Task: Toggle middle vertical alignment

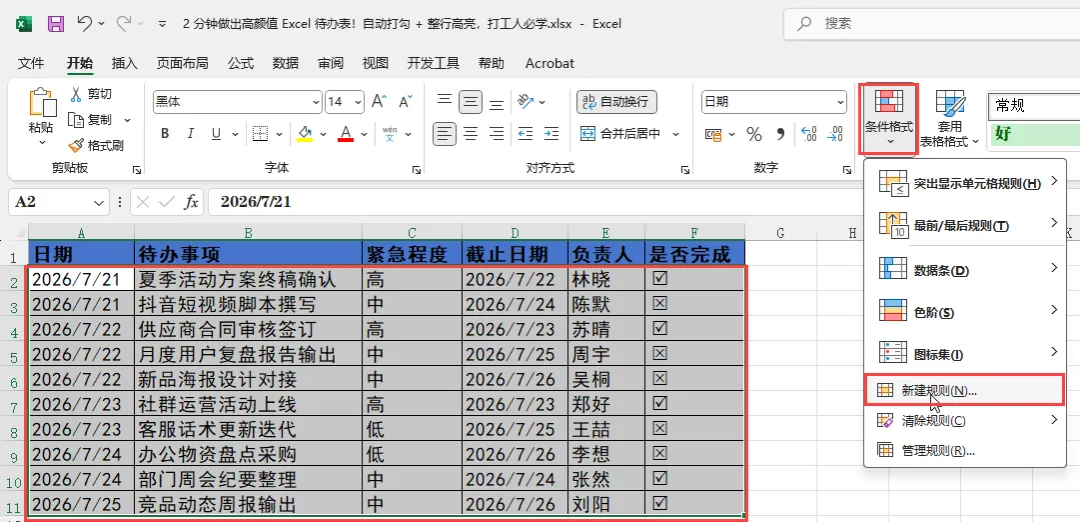Action: point(471,103)
